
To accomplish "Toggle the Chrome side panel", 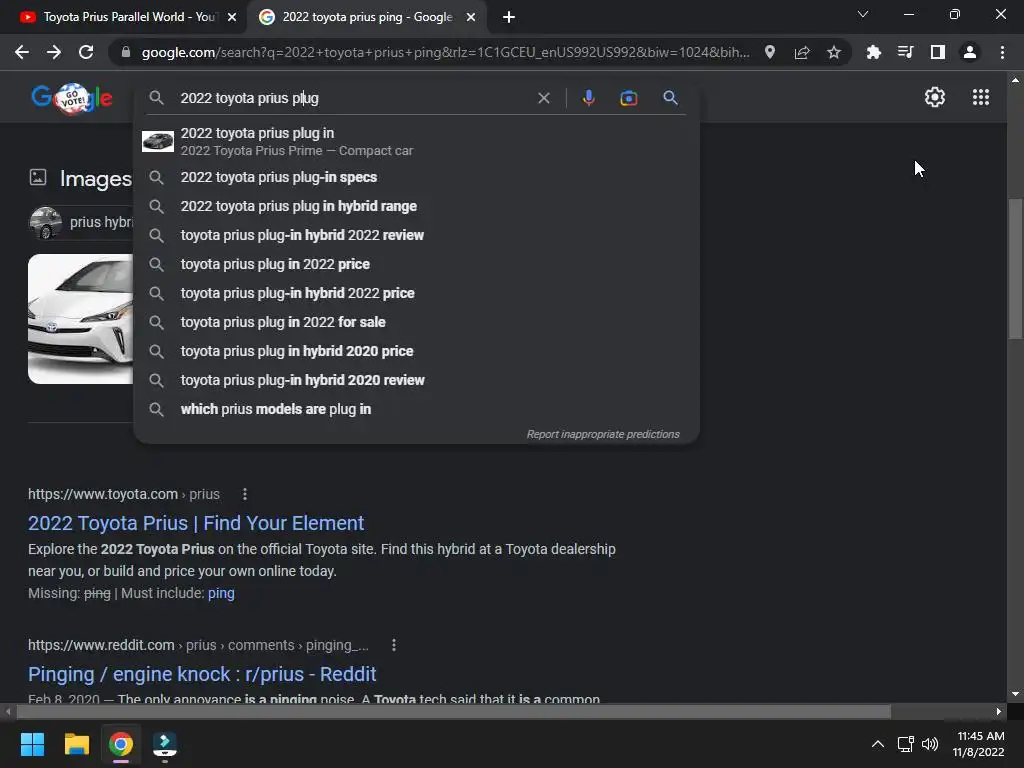I will [938, 52].
